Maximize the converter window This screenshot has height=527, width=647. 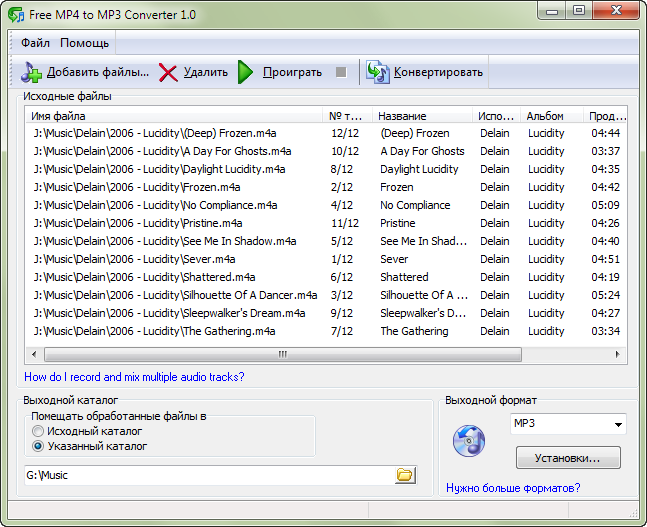(x=579, y=11)
